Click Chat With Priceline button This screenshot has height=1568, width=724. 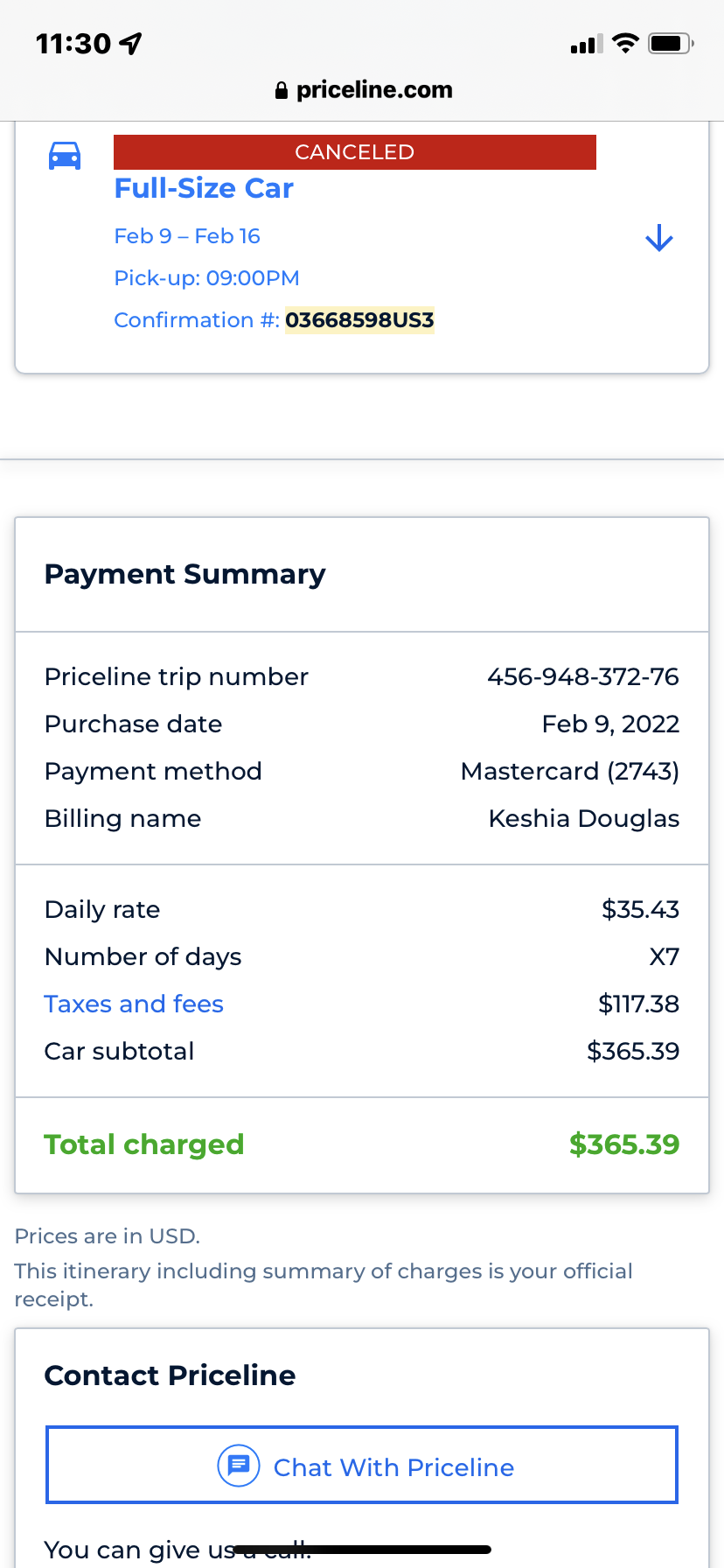point(362,1466)
